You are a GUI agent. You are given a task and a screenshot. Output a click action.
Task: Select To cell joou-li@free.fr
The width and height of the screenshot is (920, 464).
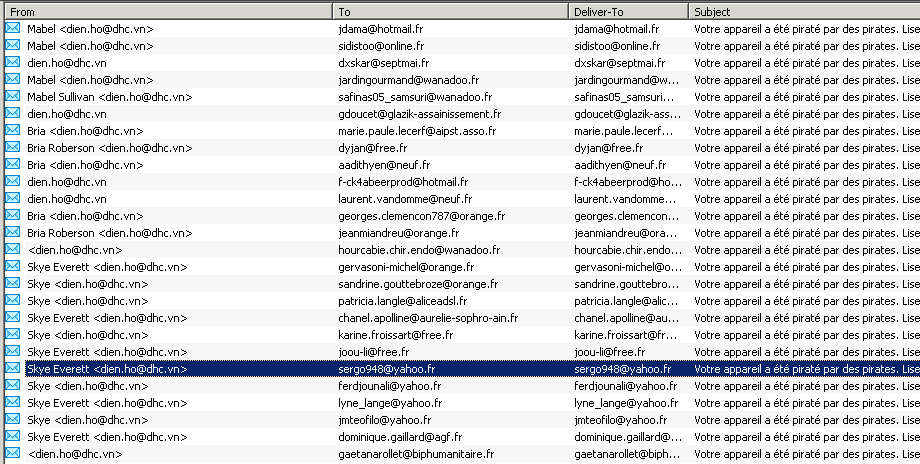373,352
